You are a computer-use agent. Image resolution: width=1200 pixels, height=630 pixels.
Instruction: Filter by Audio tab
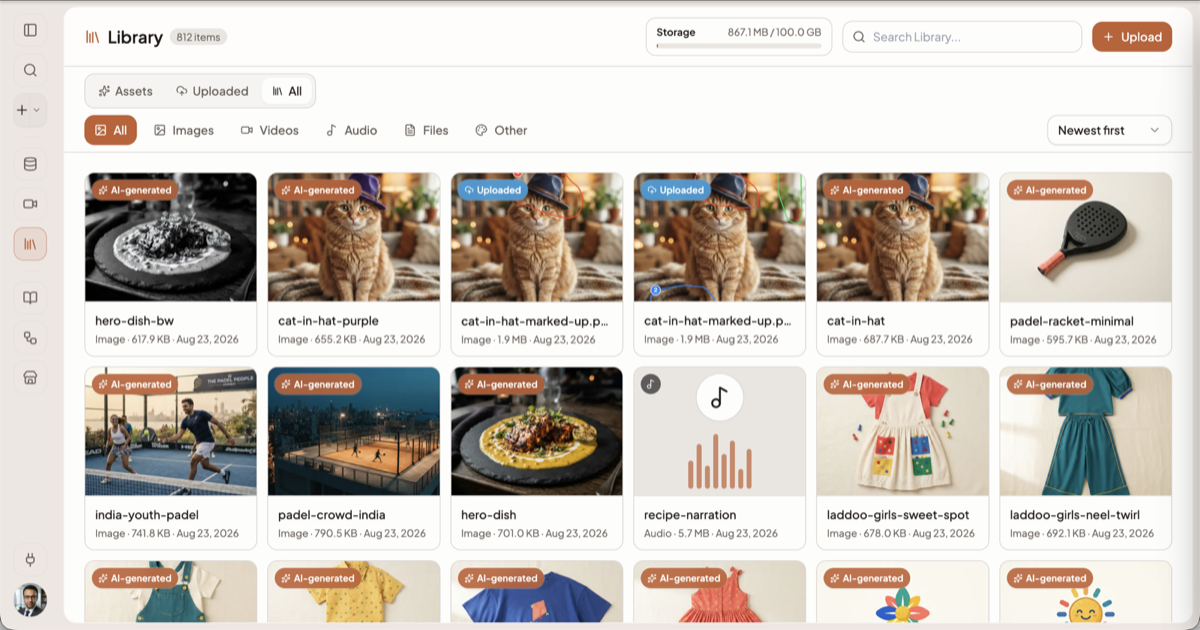coord(351,130)
